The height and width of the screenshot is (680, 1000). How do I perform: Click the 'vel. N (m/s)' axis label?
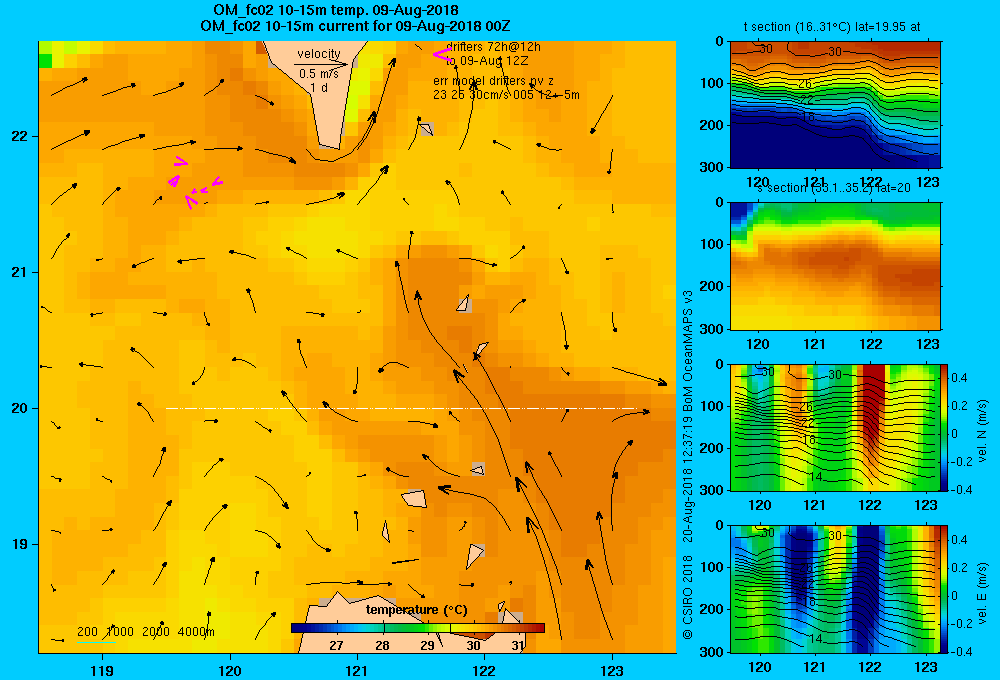pyautogui.click(x=983, y=431)
